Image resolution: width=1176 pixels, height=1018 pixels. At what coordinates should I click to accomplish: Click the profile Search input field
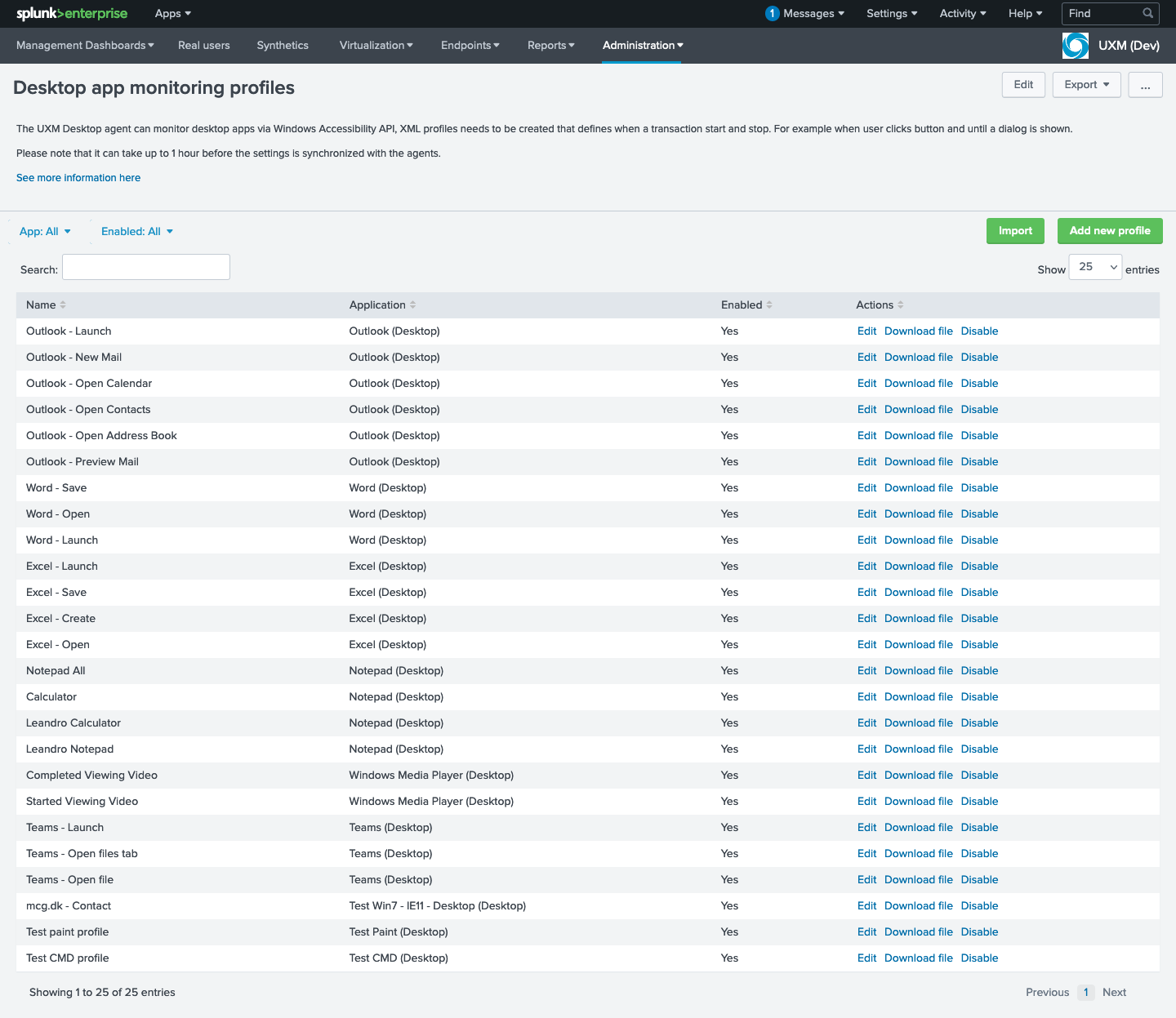(146, 267)
